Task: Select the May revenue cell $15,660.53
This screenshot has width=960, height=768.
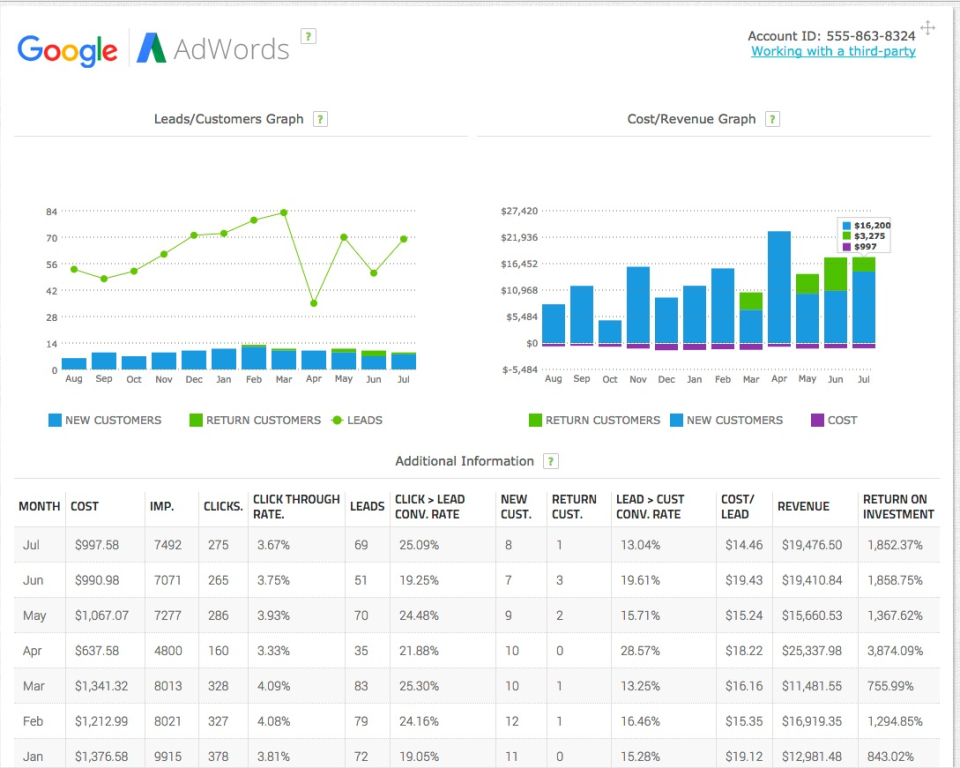Action: tap(812, 615)
